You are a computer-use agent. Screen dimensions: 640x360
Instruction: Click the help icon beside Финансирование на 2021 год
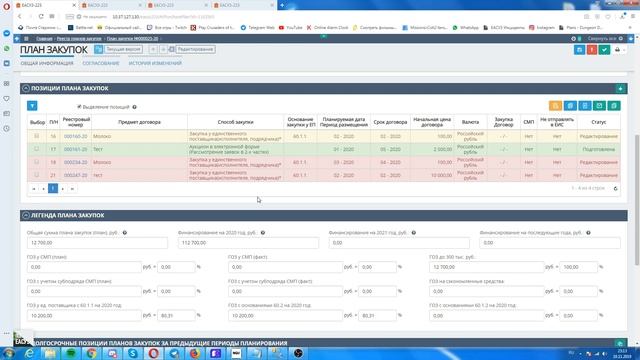click(413, 233)
